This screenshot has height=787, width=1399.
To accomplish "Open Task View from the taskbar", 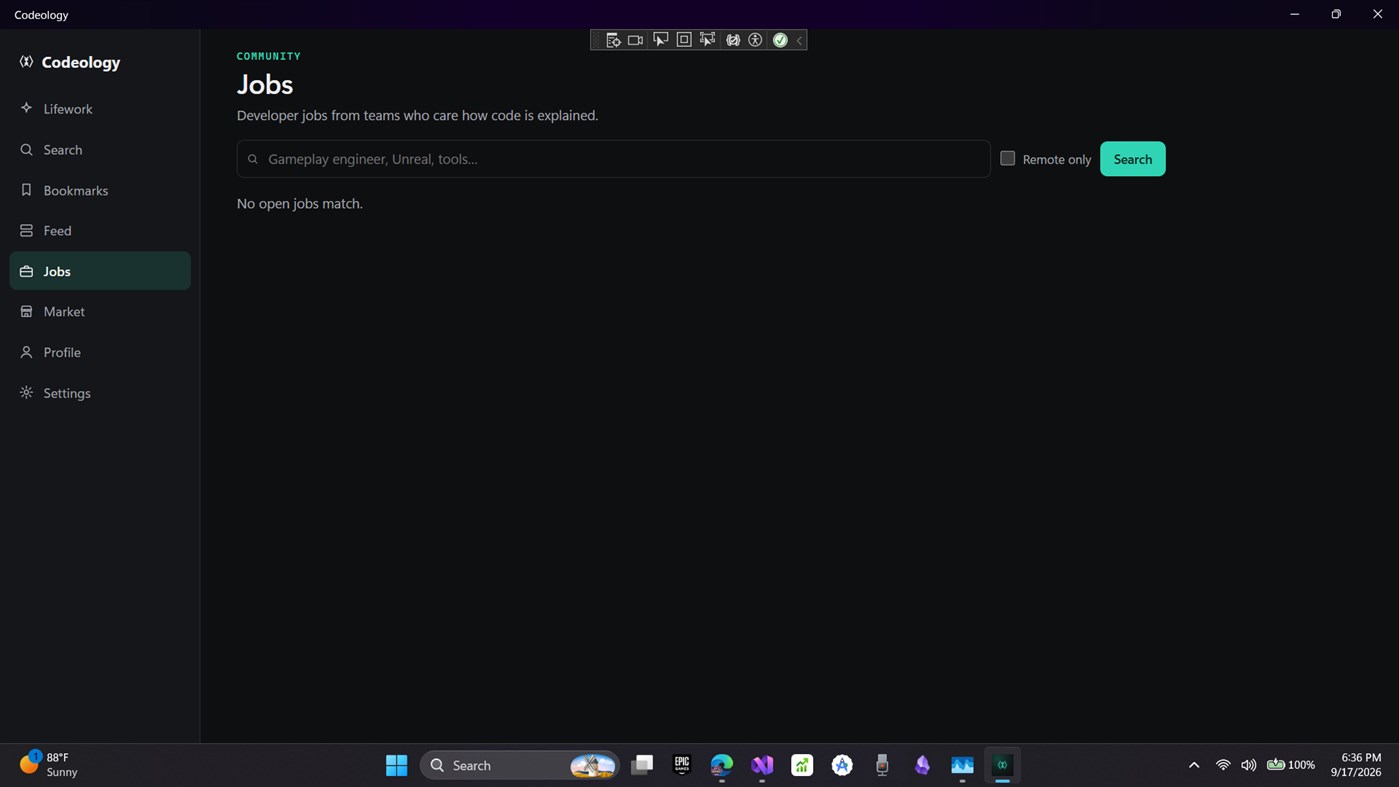I will 642,765.
